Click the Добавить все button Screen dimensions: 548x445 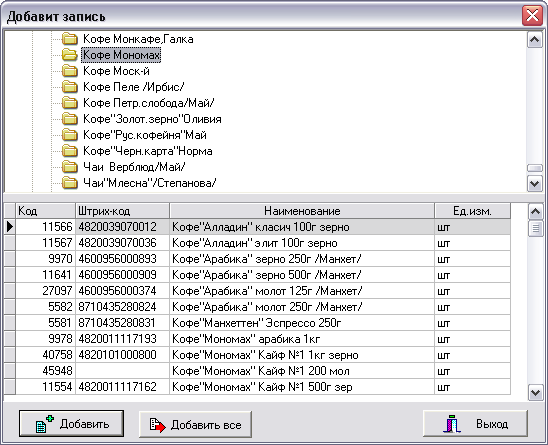pos(195,424)
